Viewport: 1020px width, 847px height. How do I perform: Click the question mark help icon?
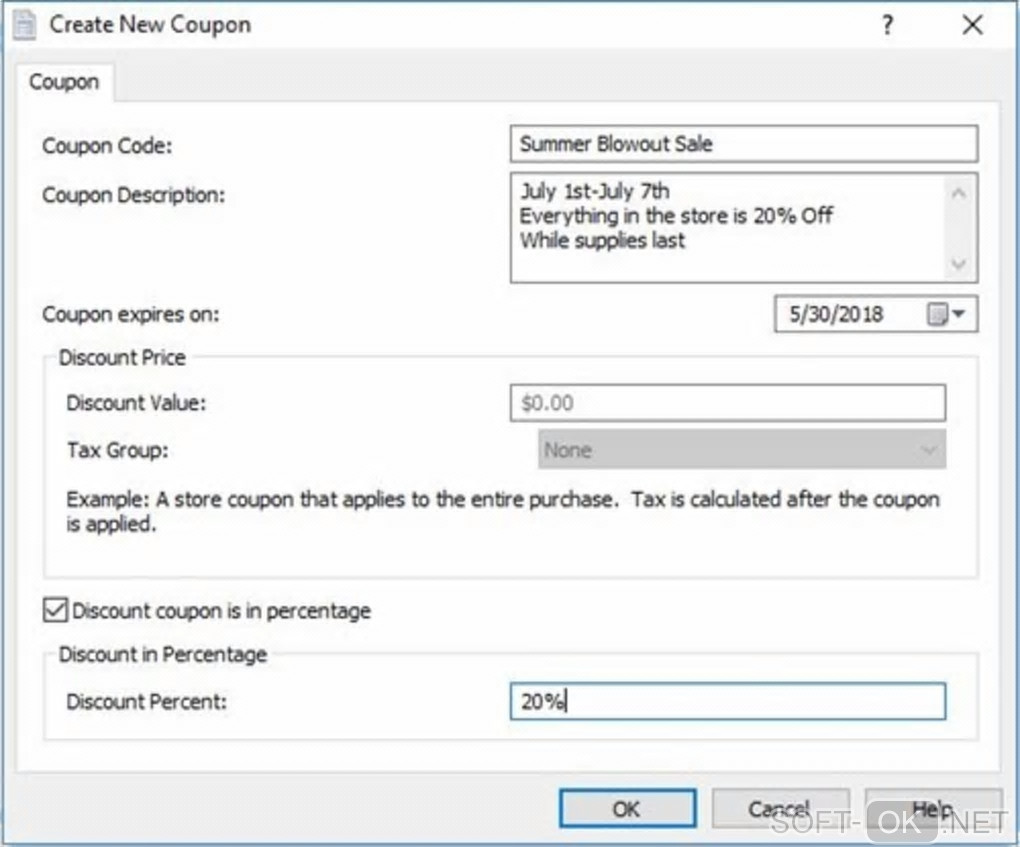click(887, 26)
